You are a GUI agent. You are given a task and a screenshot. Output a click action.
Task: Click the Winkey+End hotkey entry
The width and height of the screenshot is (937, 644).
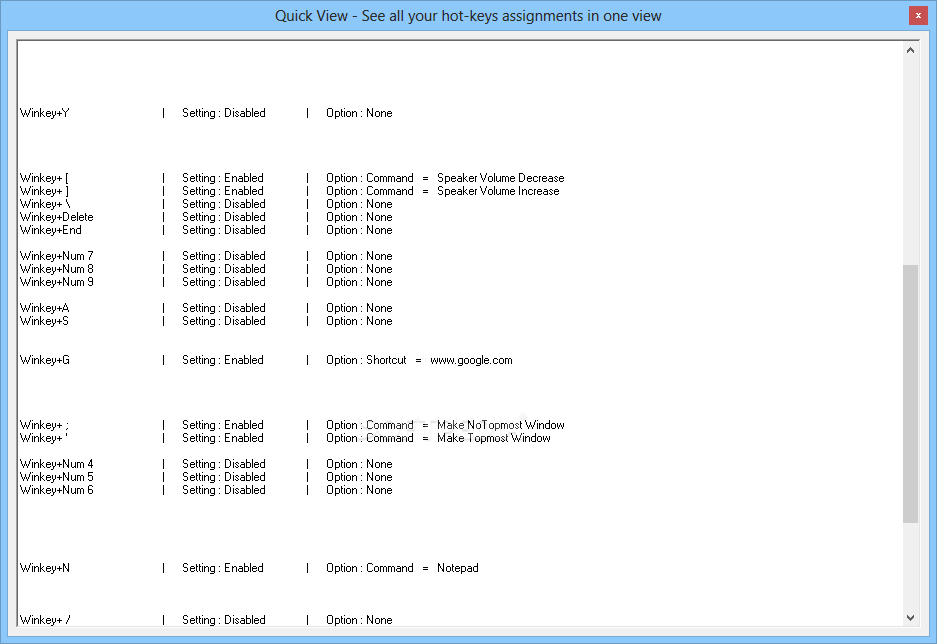coord(51,230)
